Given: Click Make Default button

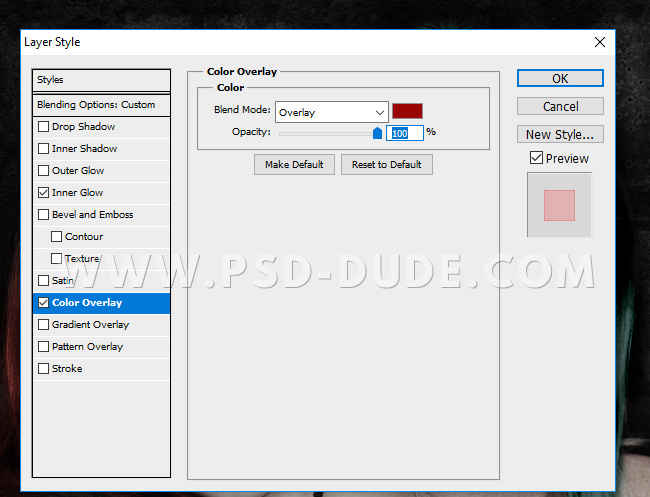Looking at the screenshot, I should [294, 165].
